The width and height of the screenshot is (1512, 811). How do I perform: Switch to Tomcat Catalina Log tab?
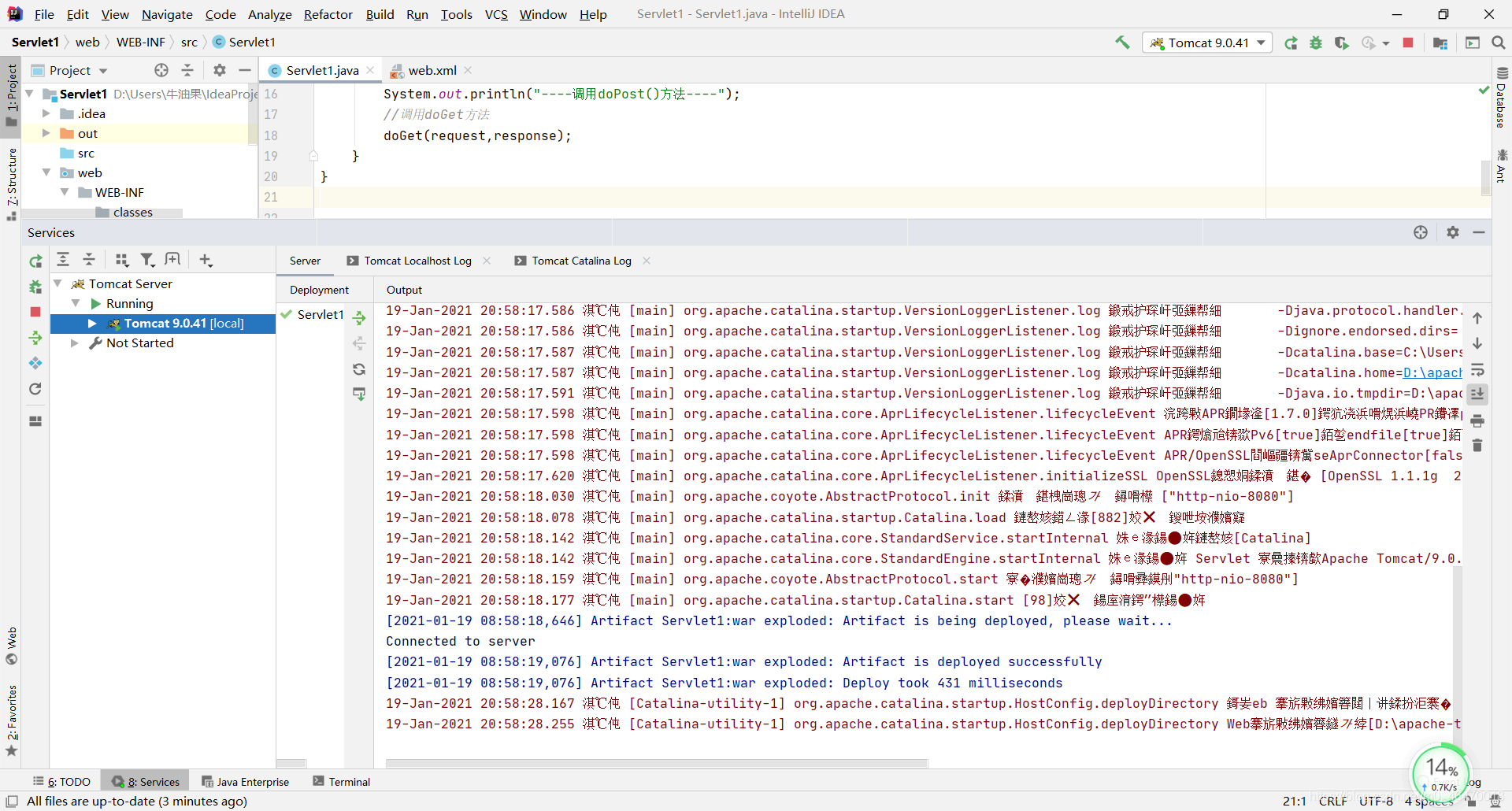tap(581, 261)
